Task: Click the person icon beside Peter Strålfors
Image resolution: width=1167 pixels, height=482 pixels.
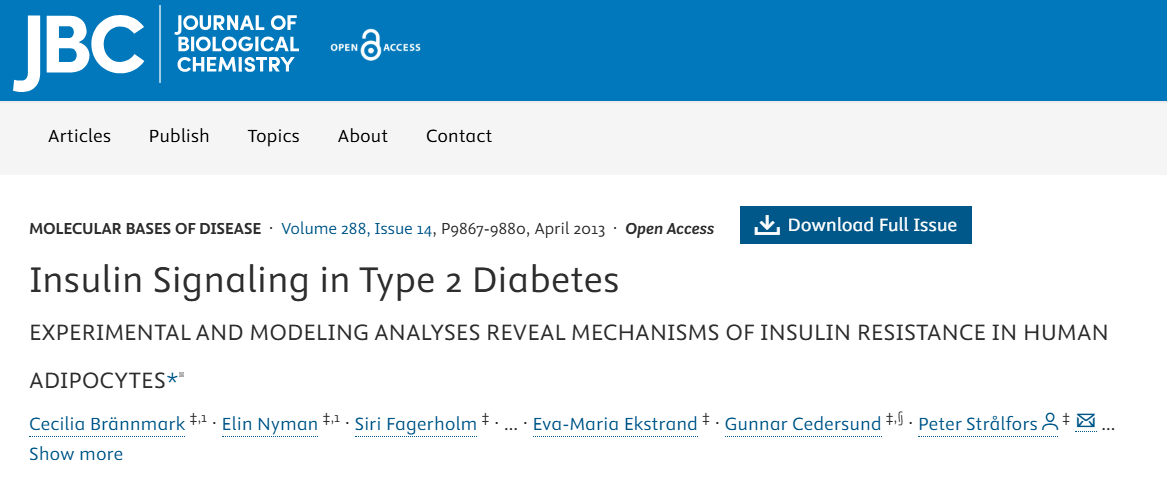Action: [1049, 422]
